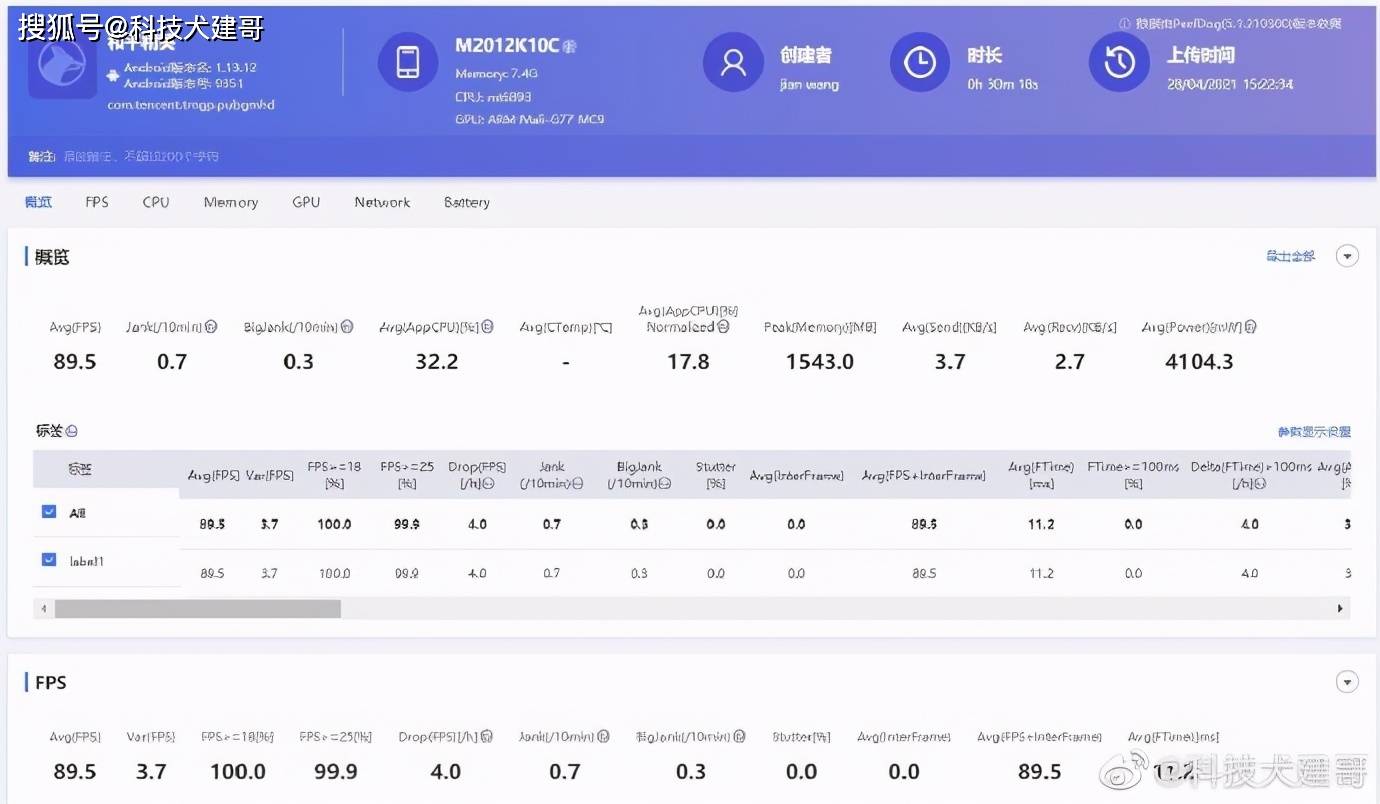Click the help icon beside 标签 heading
This screenshot has height=804, width=1380.
72,431
